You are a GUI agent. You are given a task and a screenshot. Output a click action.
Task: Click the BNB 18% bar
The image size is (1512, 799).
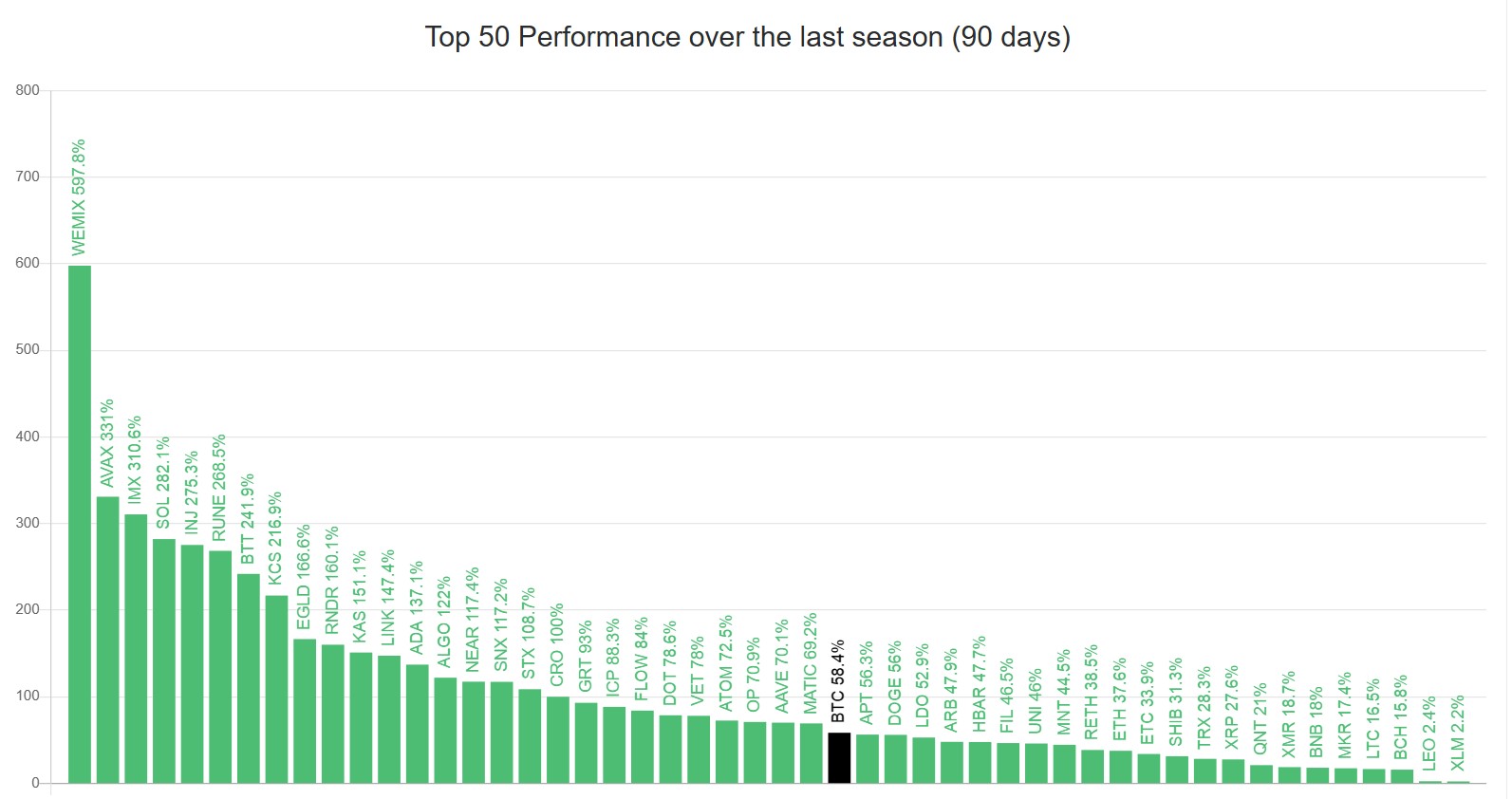click(1317, 775)
